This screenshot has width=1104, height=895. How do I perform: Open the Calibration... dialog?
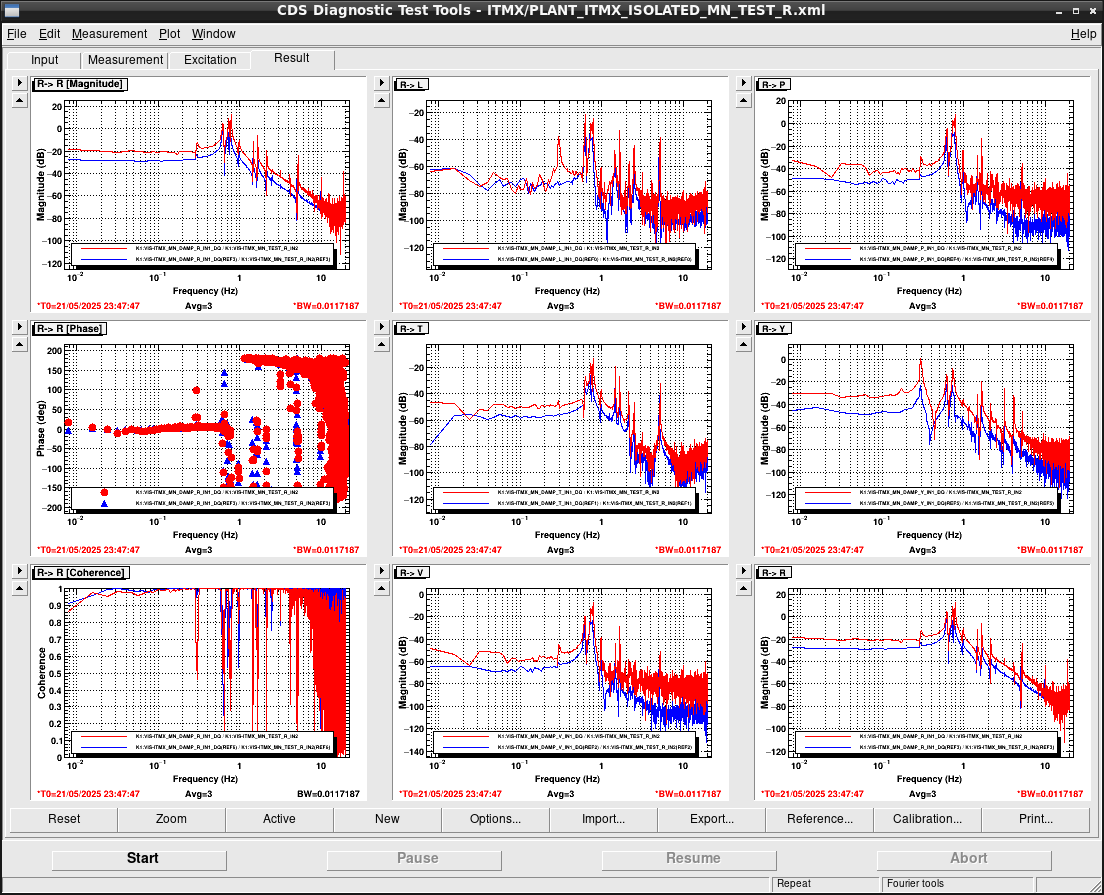click(927, 819)
